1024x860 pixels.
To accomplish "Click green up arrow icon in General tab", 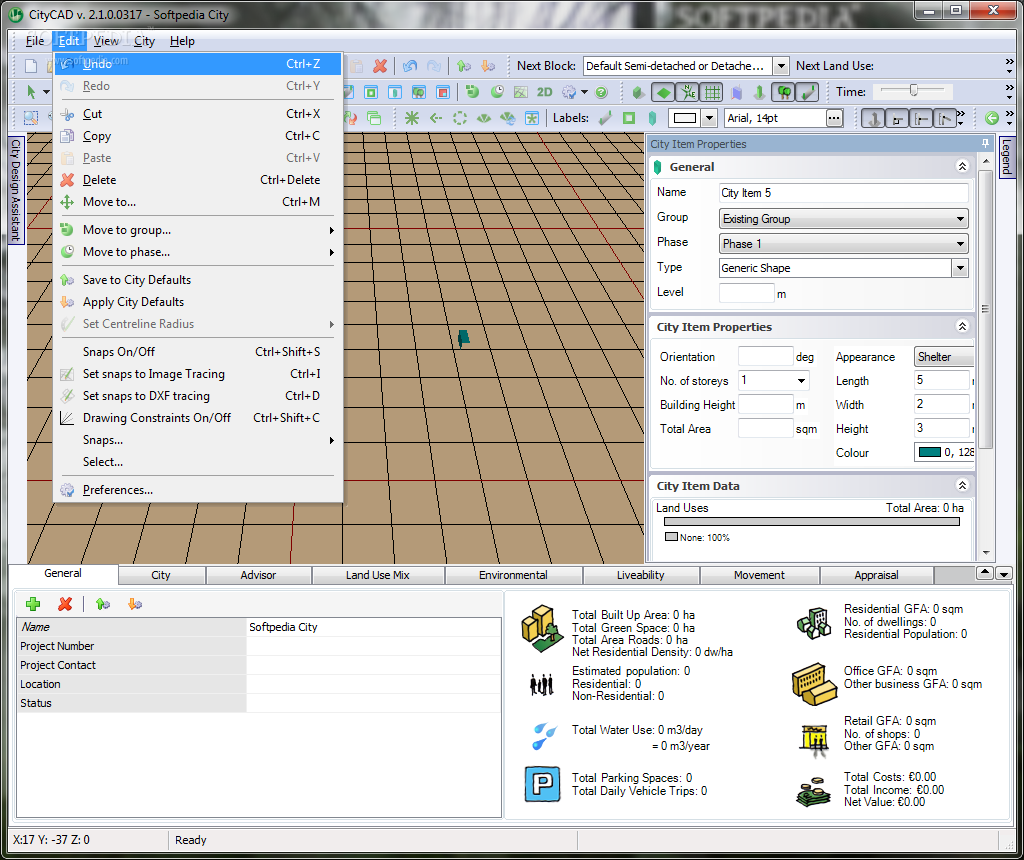I will [103, 604].
